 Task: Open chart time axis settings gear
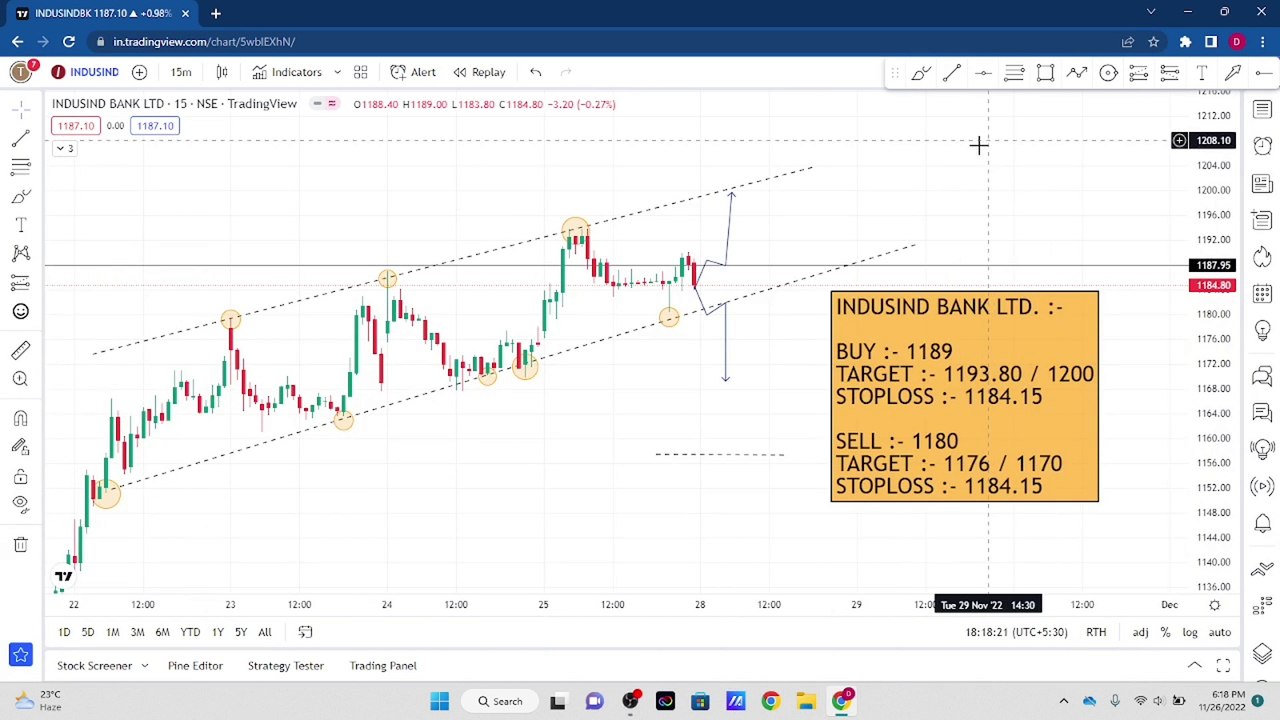tap(1214, 605)
